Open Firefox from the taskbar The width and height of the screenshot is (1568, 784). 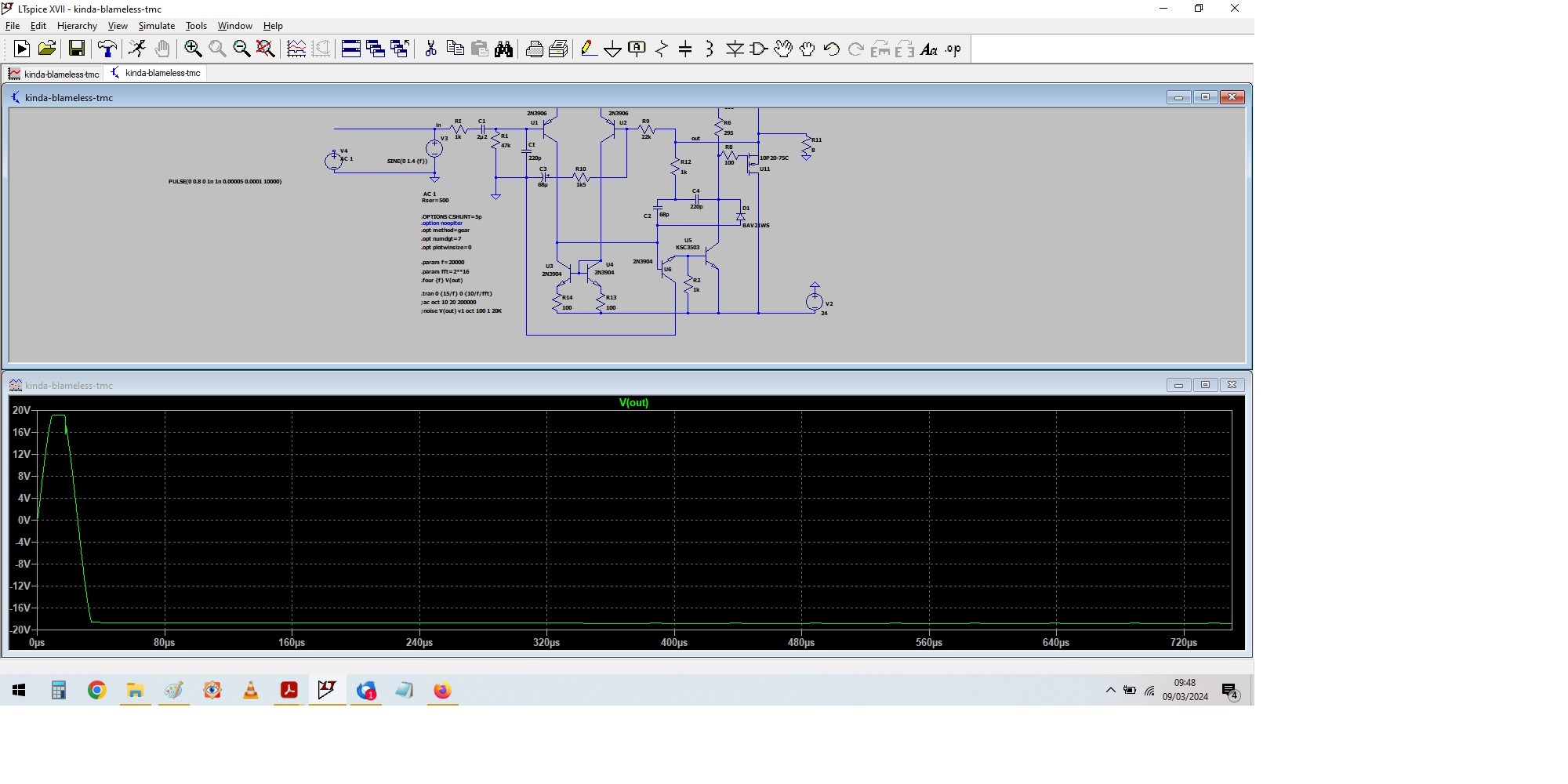[442, 690]
